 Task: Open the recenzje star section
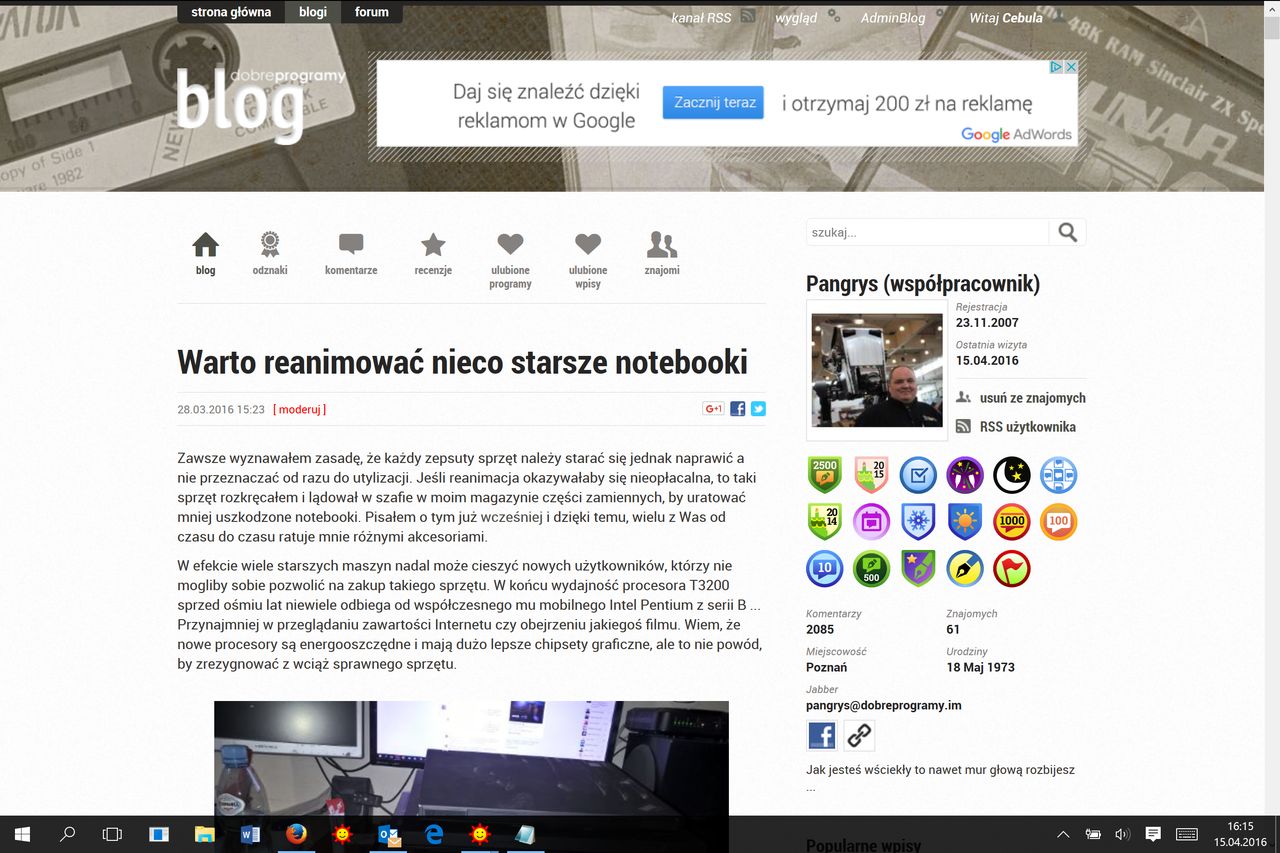[x=433, y=253]
